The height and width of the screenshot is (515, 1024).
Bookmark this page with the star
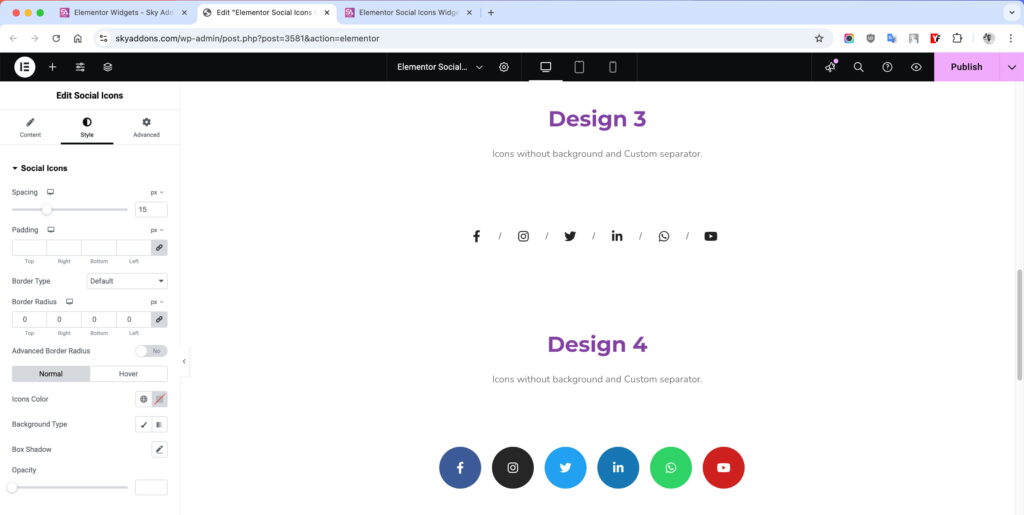coord(819,39)
